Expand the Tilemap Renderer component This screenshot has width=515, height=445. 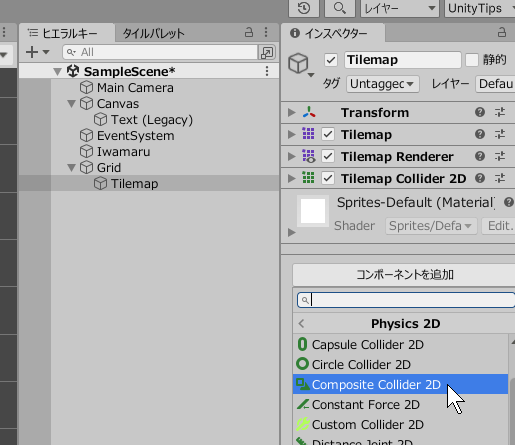[x=291, y=156]
